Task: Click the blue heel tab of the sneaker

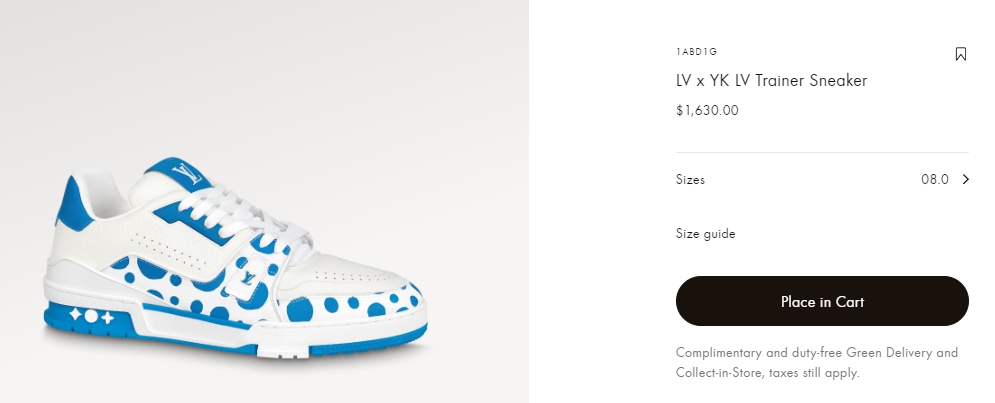Action: click(74, 203)
